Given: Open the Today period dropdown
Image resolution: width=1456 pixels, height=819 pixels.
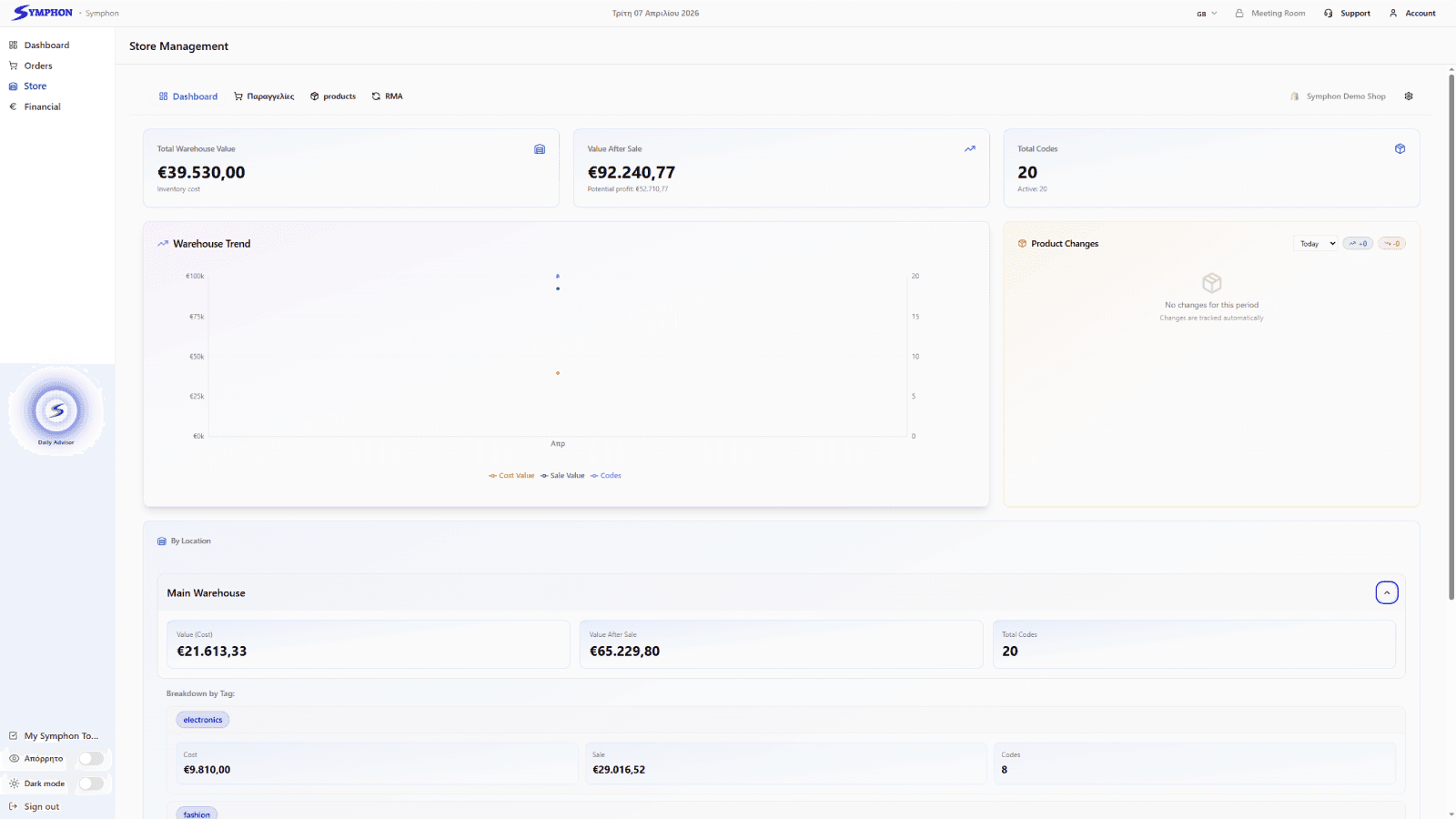Looking at the screenshot, I should point(1316,244).
